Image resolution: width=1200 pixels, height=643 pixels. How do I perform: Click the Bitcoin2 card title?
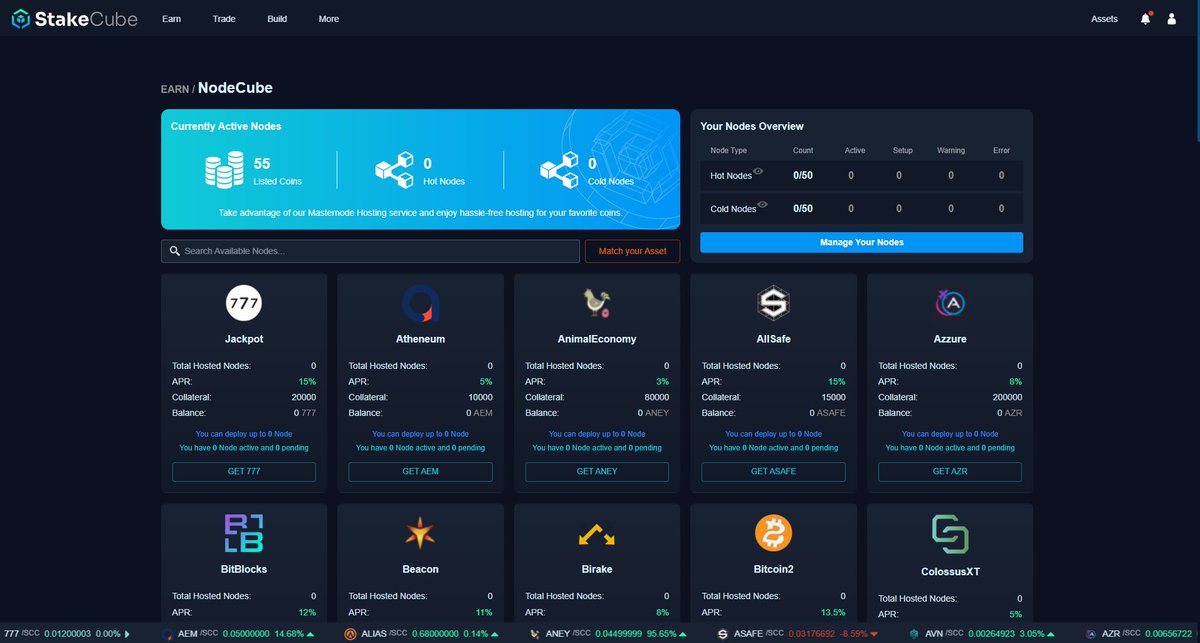coord(774,569)
